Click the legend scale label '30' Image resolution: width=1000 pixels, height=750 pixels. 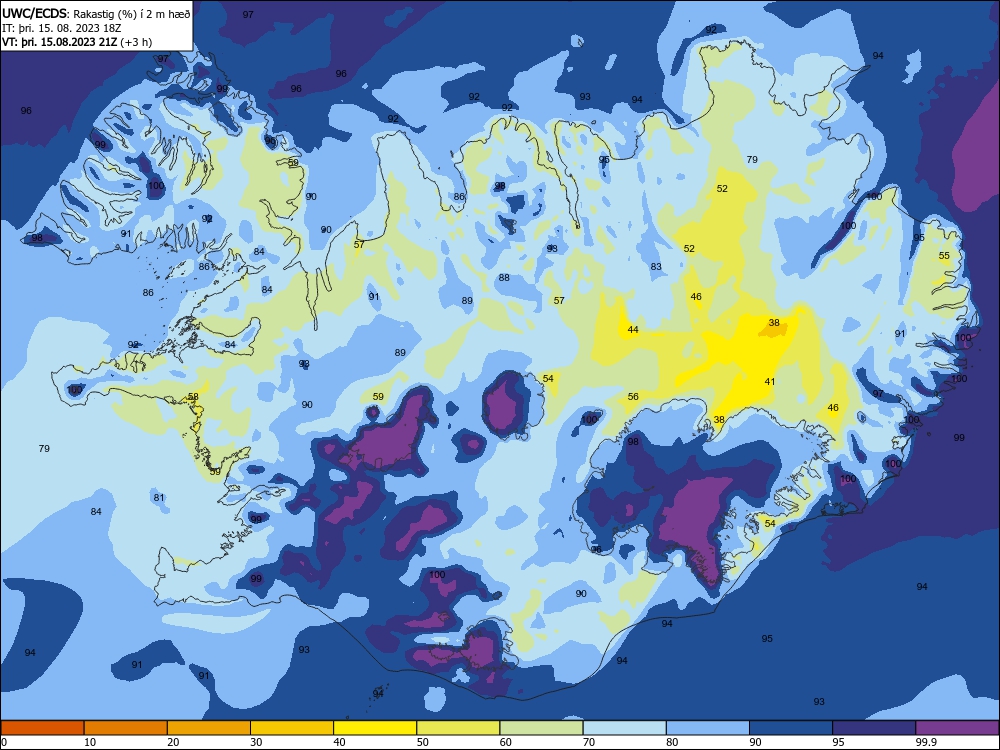click(256, 742)
